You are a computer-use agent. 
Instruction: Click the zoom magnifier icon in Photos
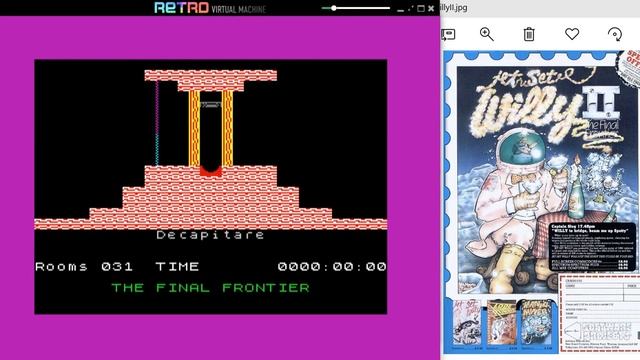[486, 34]
